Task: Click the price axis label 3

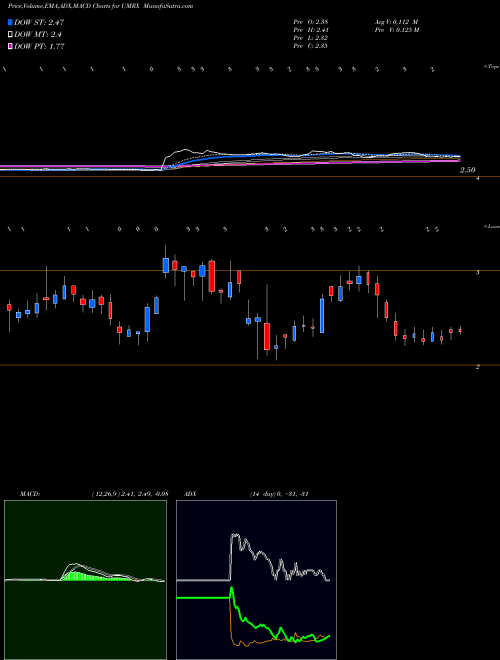Action: pos(477,273)
